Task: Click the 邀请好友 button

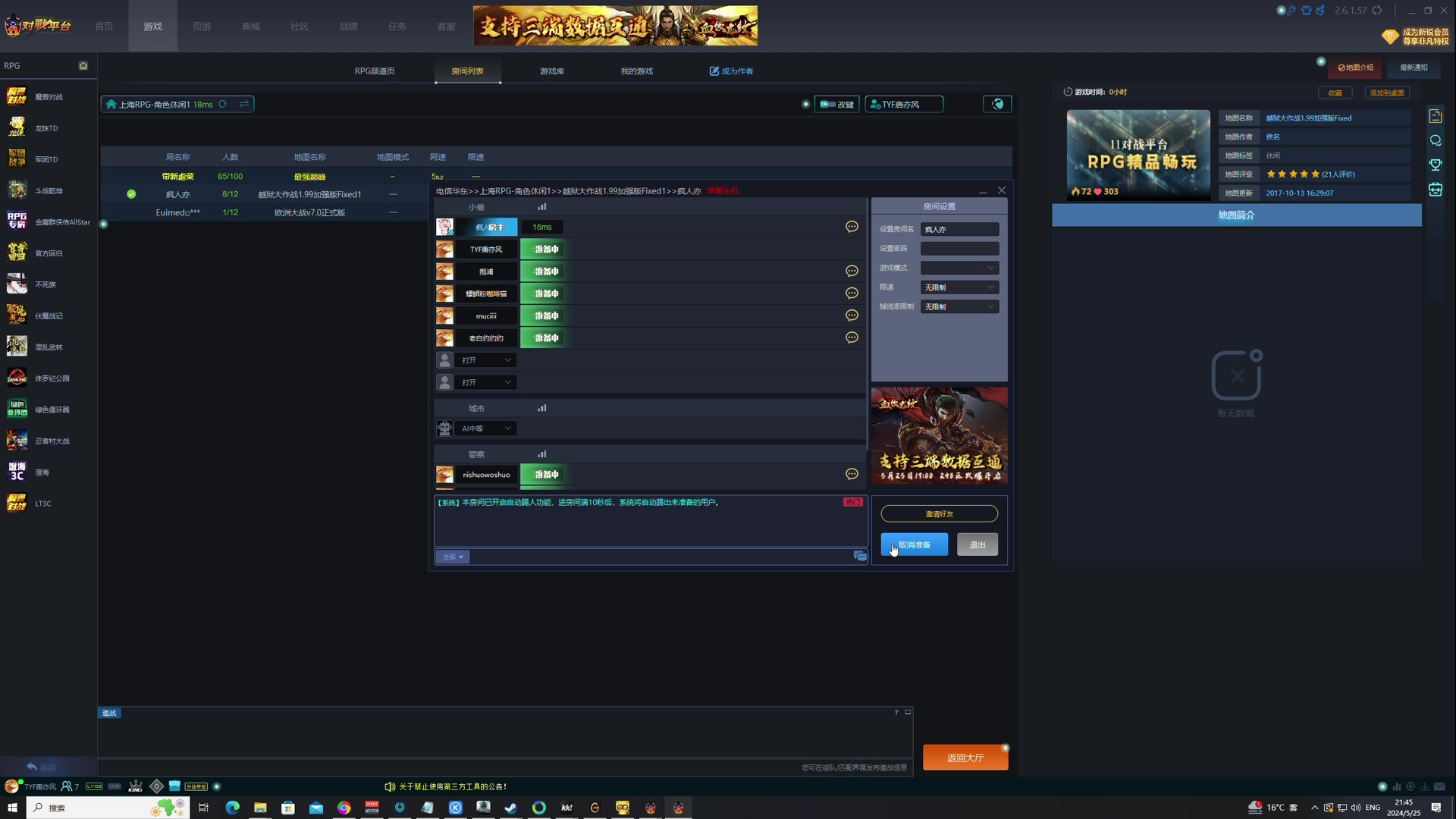Action: coord(939,514)
